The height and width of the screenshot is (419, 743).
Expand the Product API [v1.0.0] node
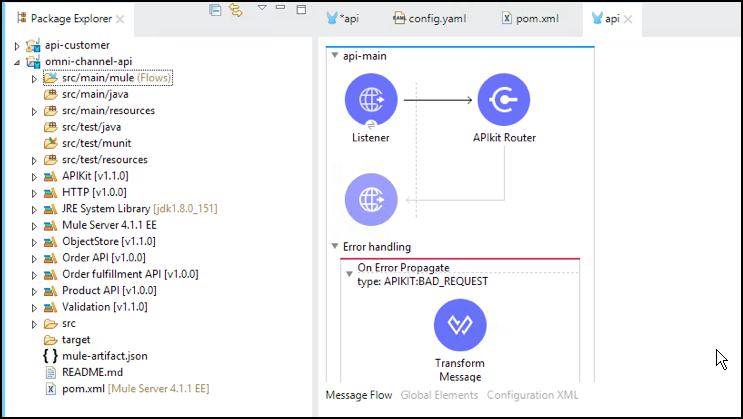(34, 291)
